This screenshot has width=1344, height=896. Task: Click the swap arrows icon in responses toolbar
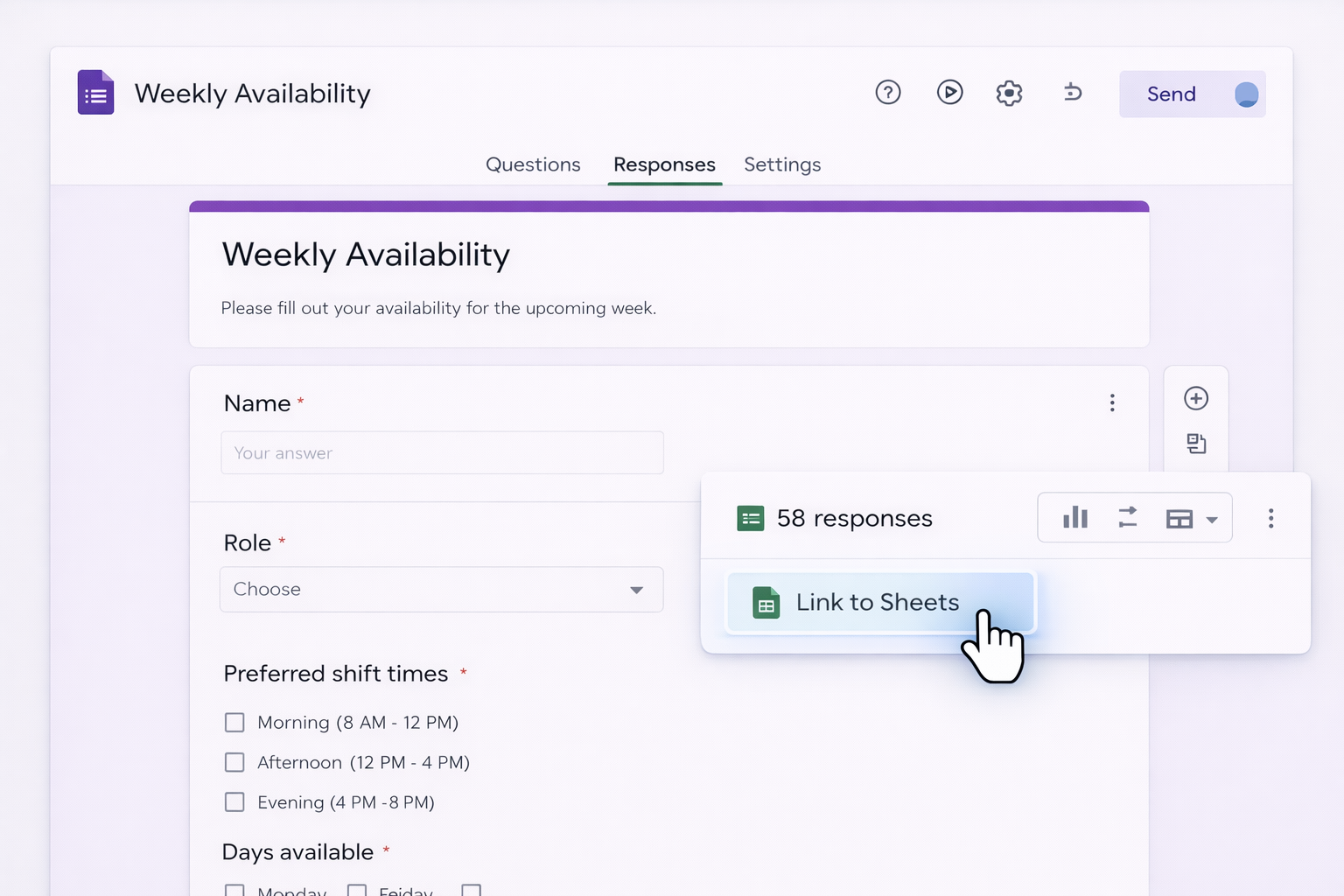(x=1128, y=518)
